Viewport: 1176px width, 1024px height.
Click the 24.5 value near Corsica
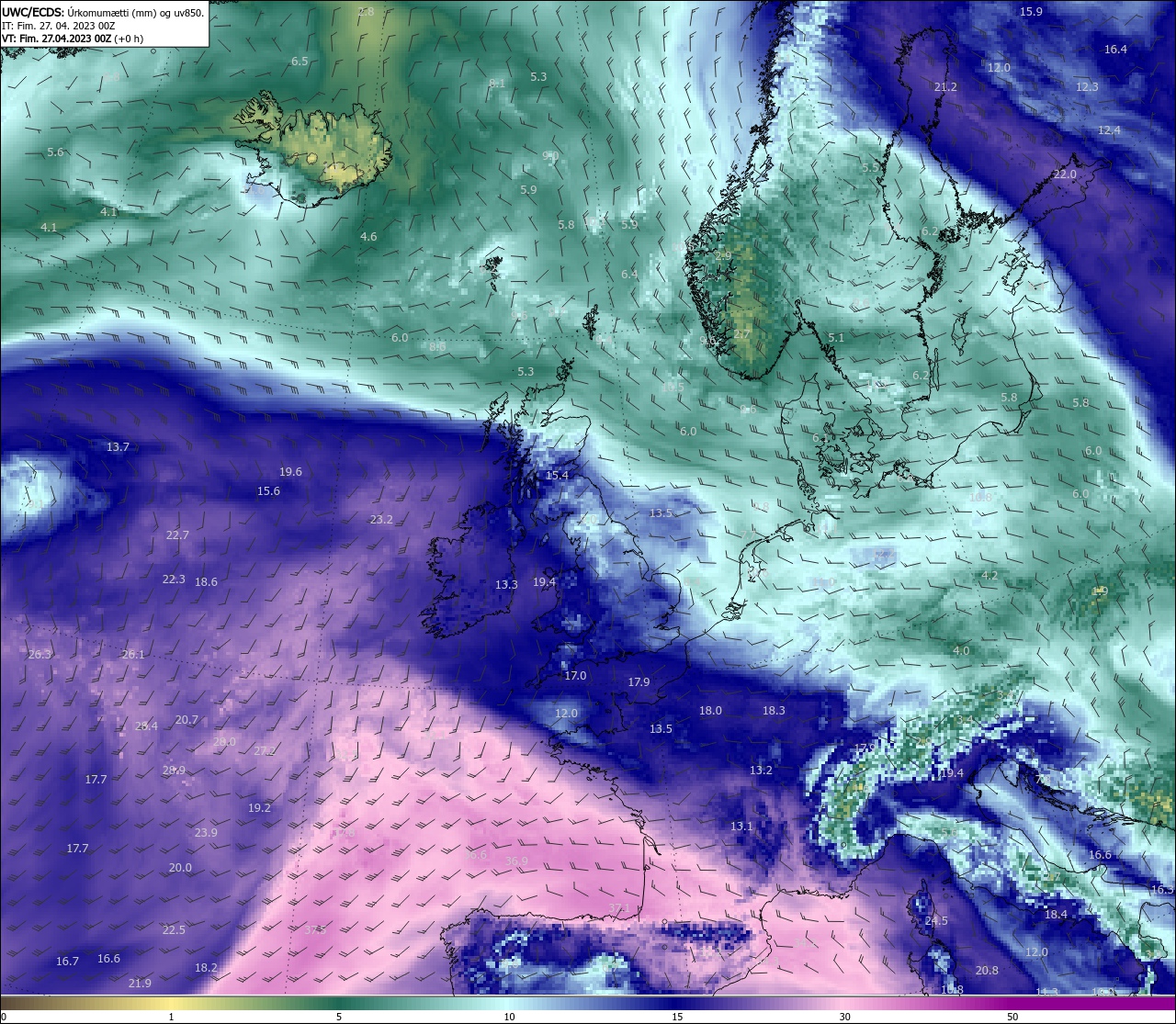(936, 921)
